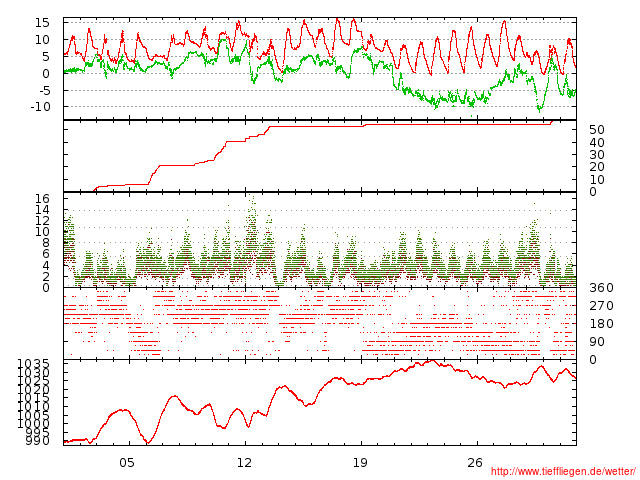Click the "05" date label on the x-axis

127,463
